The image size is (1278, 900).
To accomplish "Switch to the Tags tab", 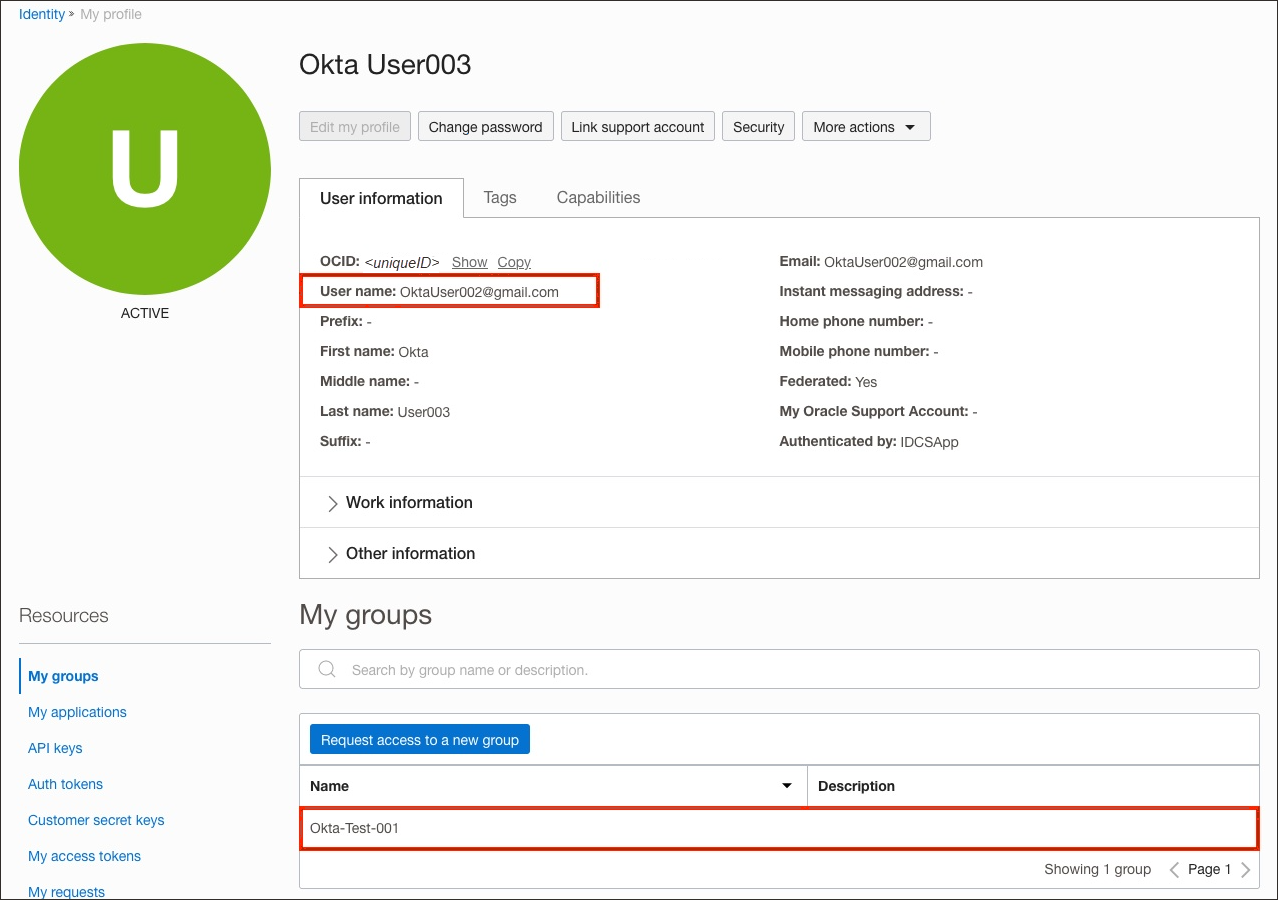I will pyautogui.click(x=500, y=197).
